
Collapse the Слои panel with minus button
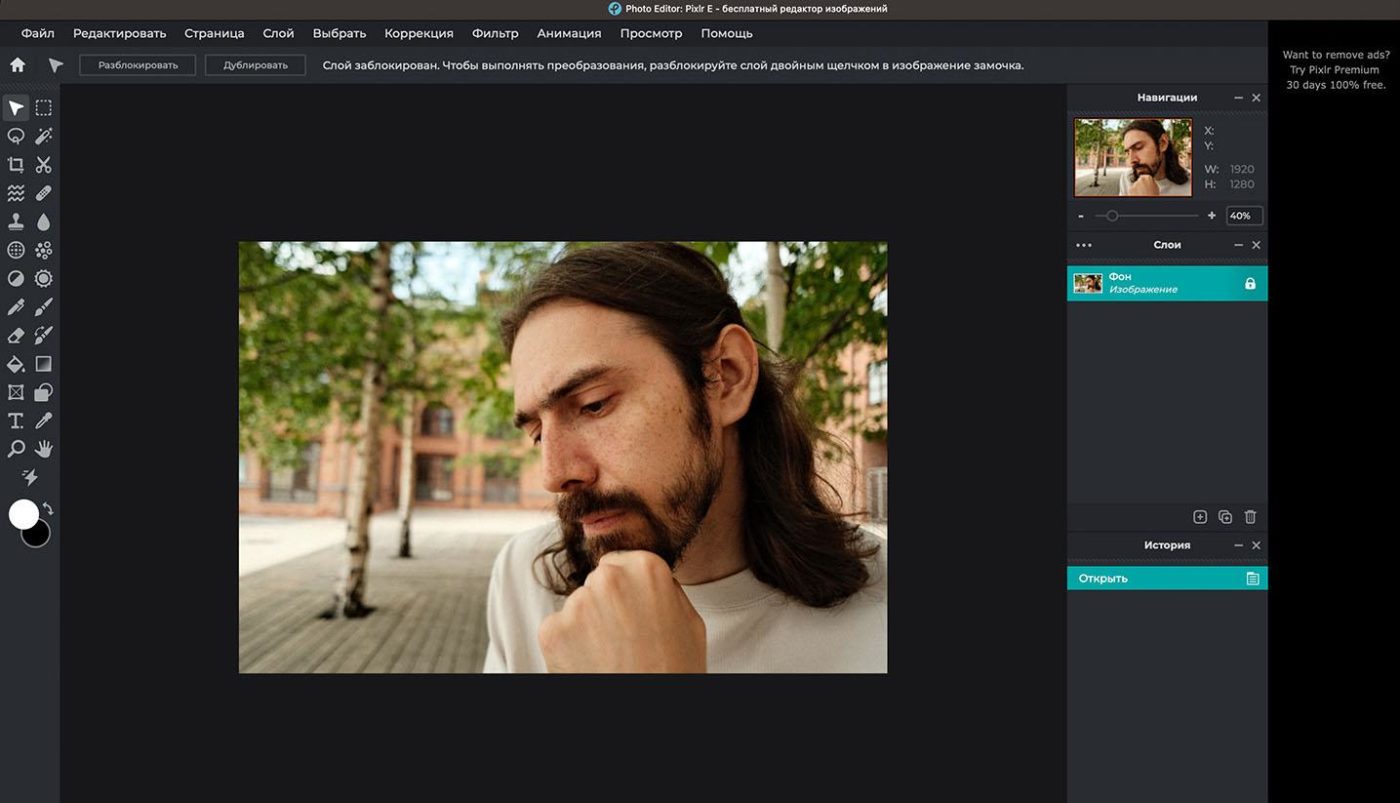(x=1238, y=245)
